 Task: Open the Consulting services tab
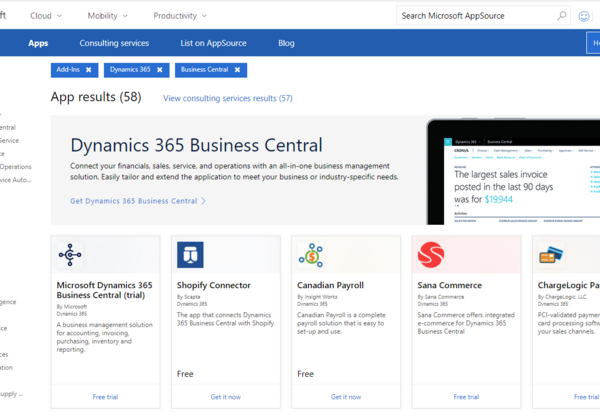114,43
